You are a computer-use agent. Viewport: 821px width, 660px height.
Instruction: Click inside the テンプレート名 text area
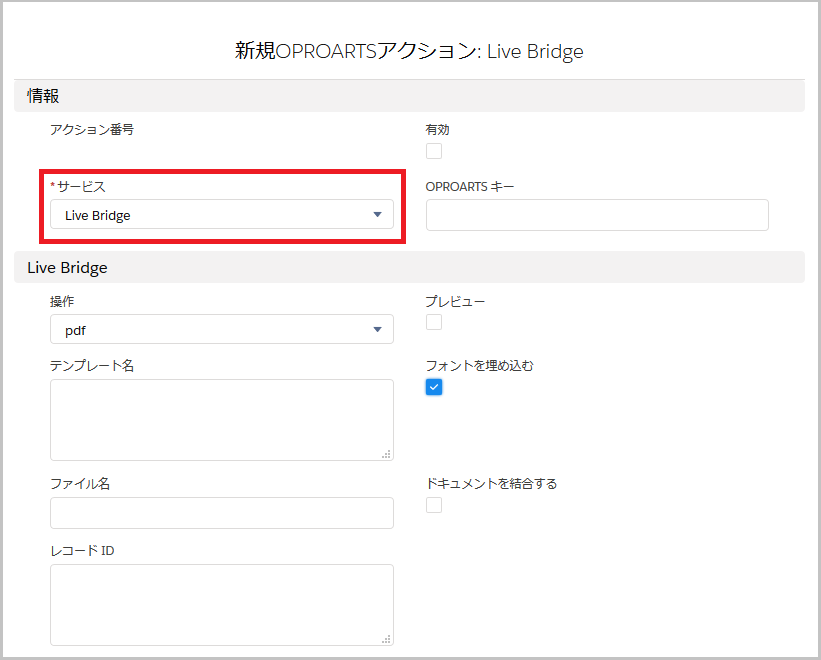221,420
